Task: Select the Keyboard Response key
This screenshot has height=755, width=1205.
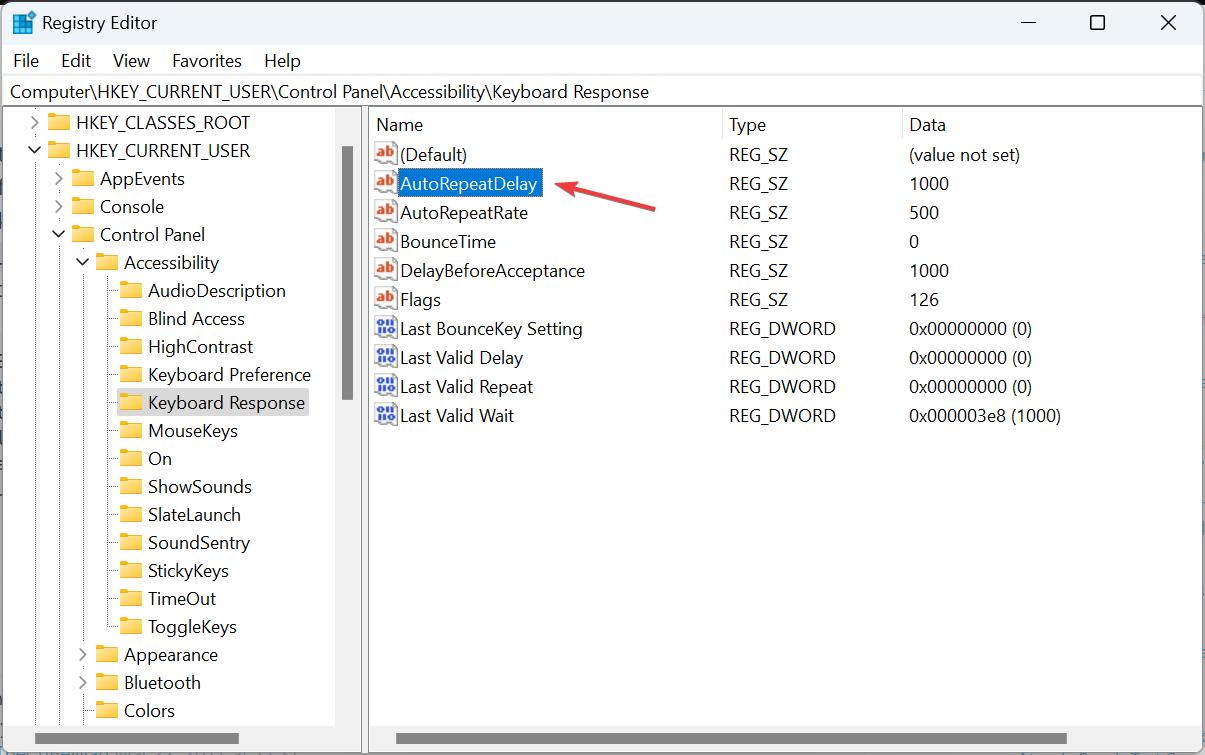Action: pyautogui.click(x=226, y=403)
